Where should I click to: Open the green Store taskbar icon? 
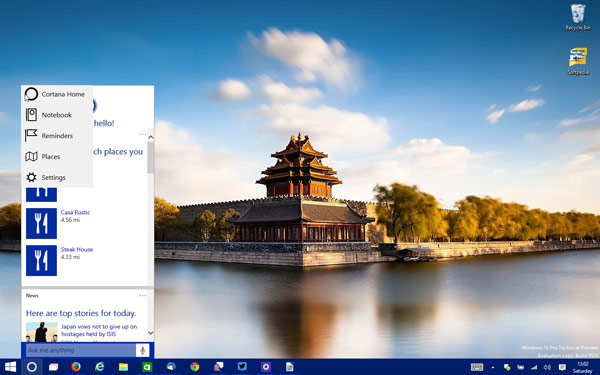click(147, 367)
